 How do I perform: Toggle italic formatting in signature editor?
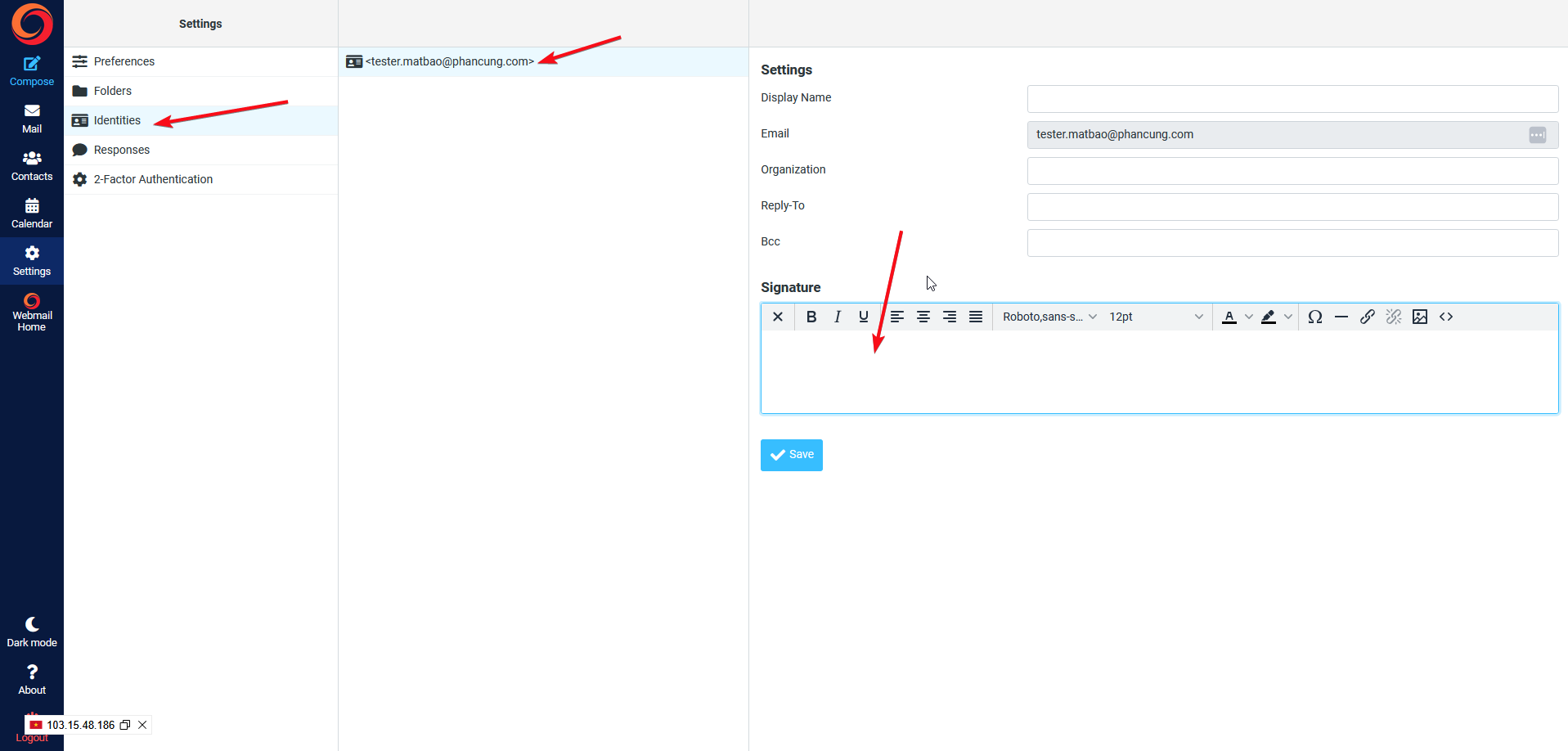click(x=837, y=317)
